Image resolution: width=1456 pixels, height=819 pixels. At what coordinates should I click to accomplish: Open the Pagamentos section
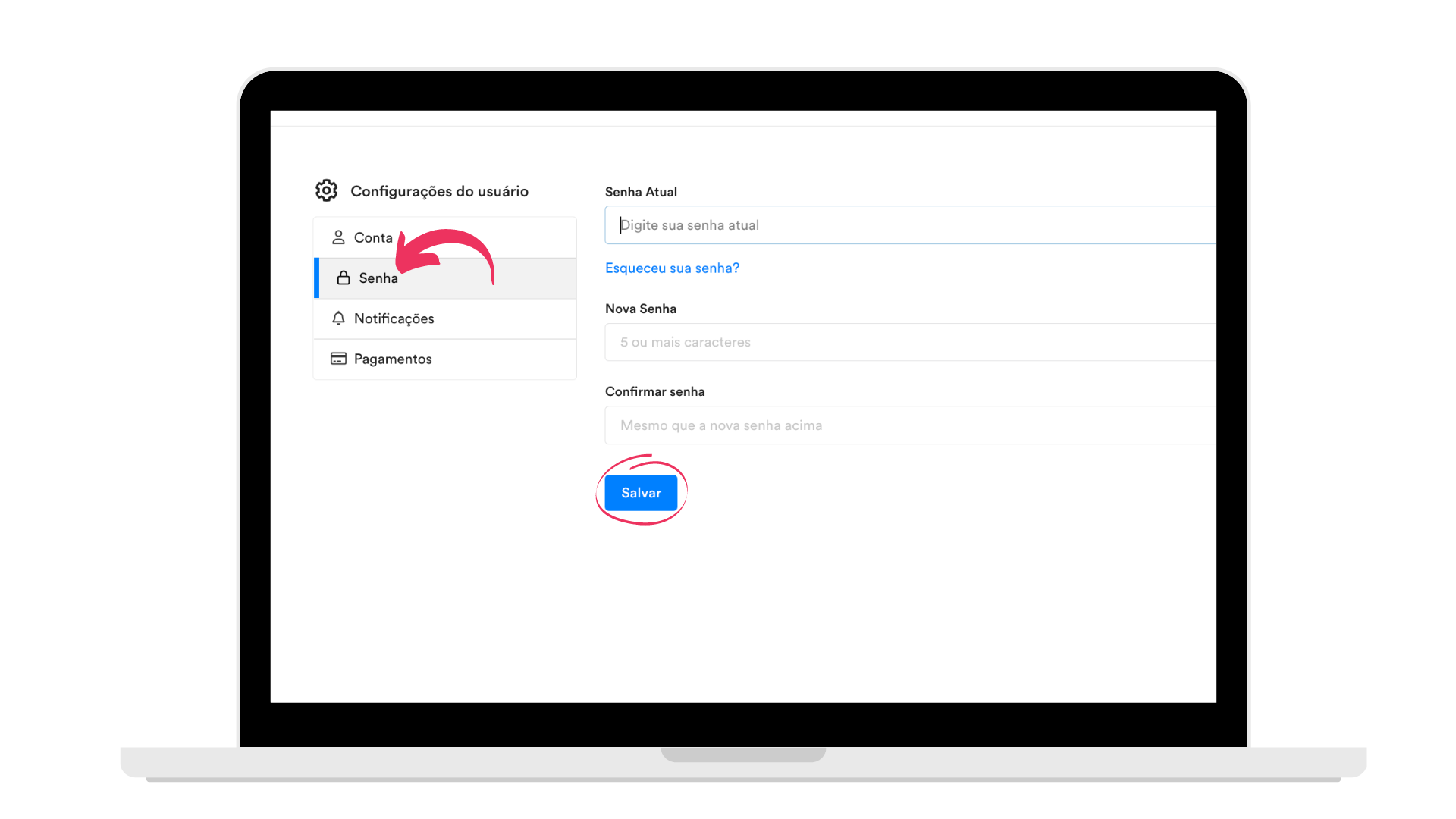[x=445, y=359]
